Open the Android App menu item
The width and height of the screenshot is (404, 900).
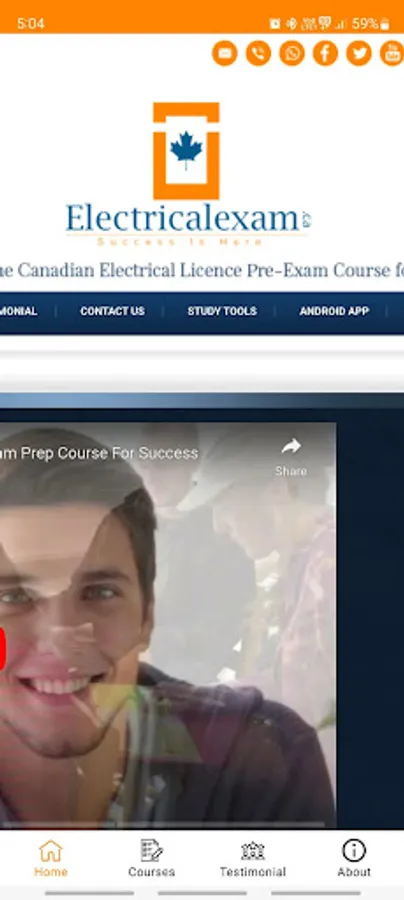tap(334, 311)
